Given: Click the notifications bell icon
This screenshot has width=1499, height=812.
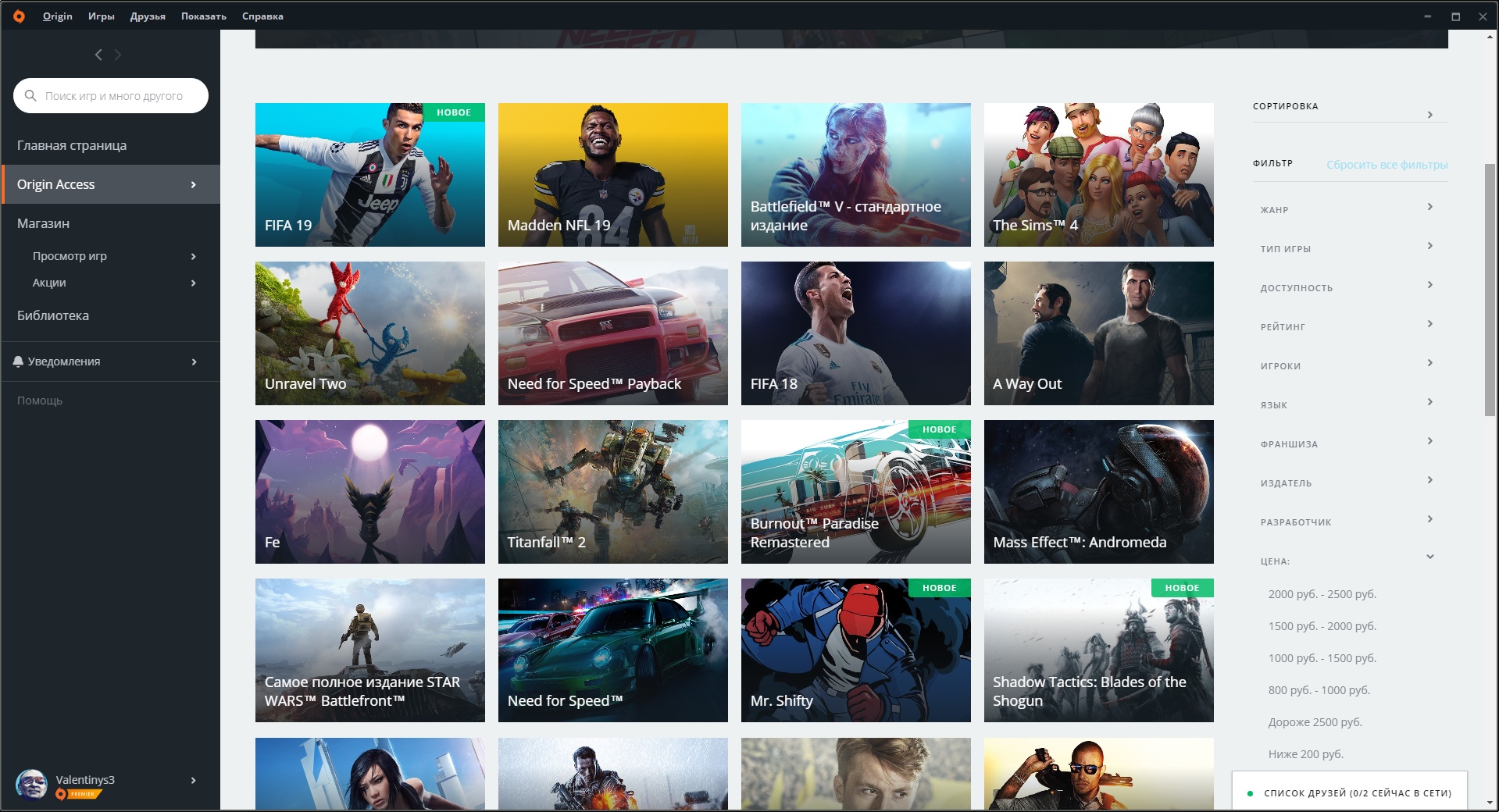Looking at the screenshot, I should coord(18,361).
